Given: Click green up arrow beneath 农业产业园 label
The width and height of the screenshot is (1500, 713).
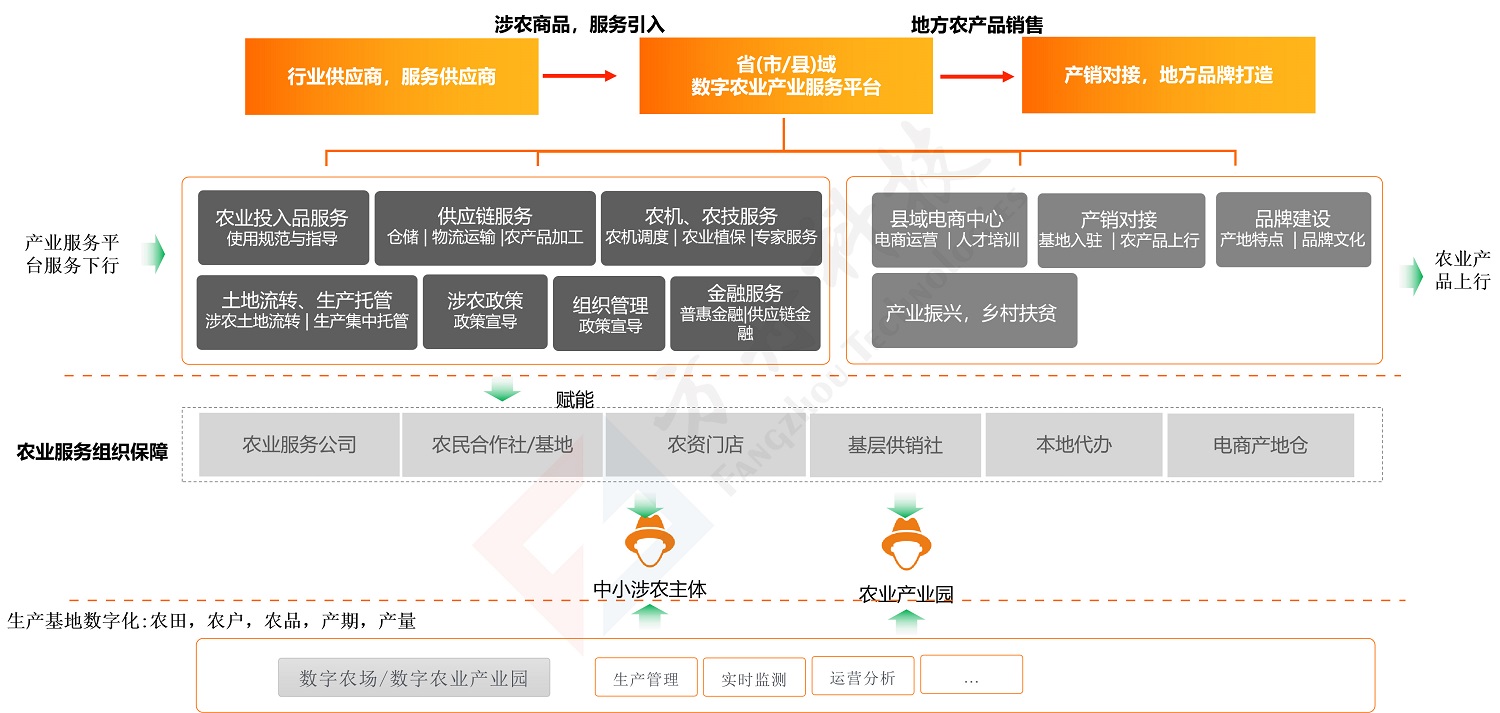Looking at the screenshot, I should 906,621.
